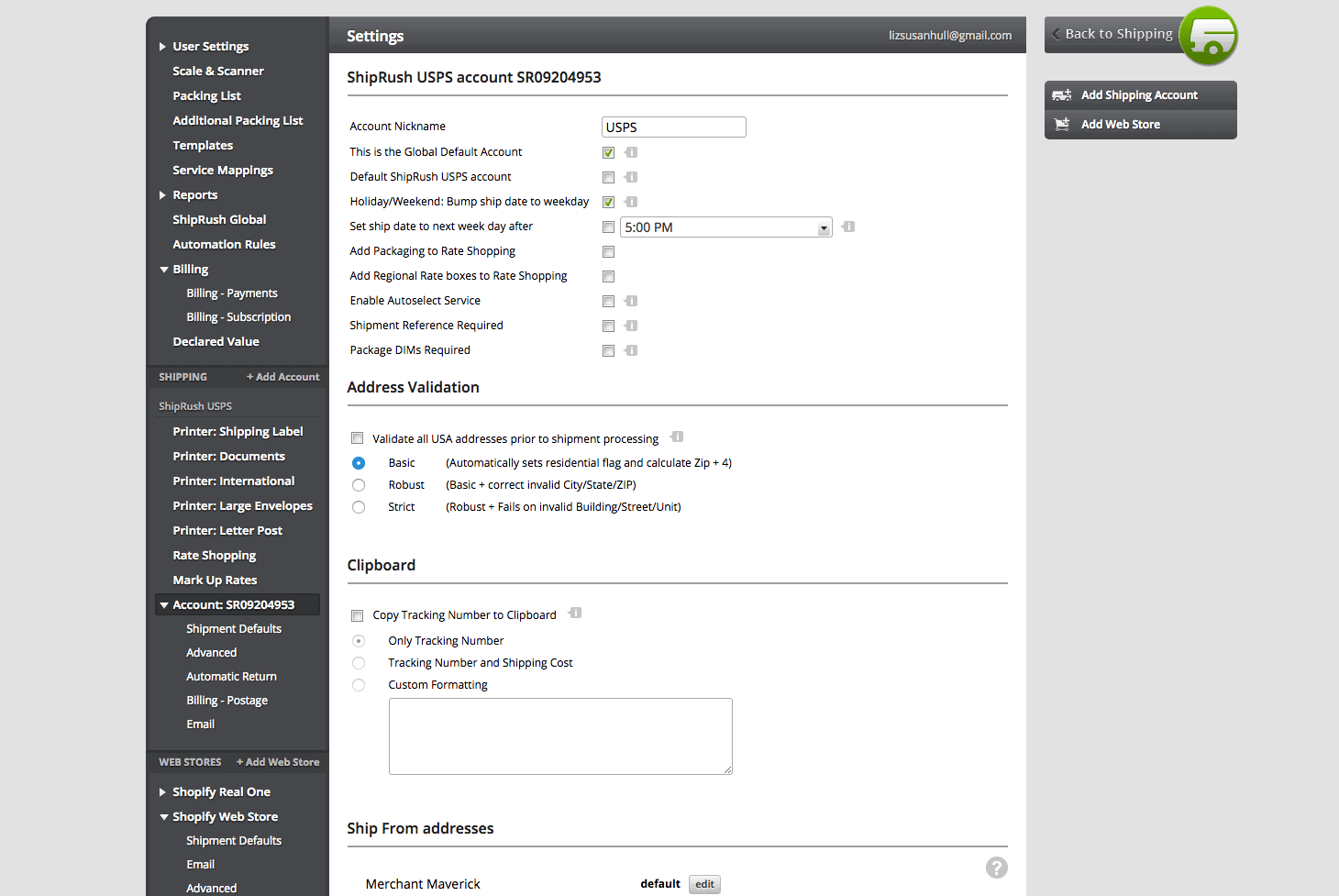Open Printer: International settings
Screen dimensions: 1339x896
(234, 481)
